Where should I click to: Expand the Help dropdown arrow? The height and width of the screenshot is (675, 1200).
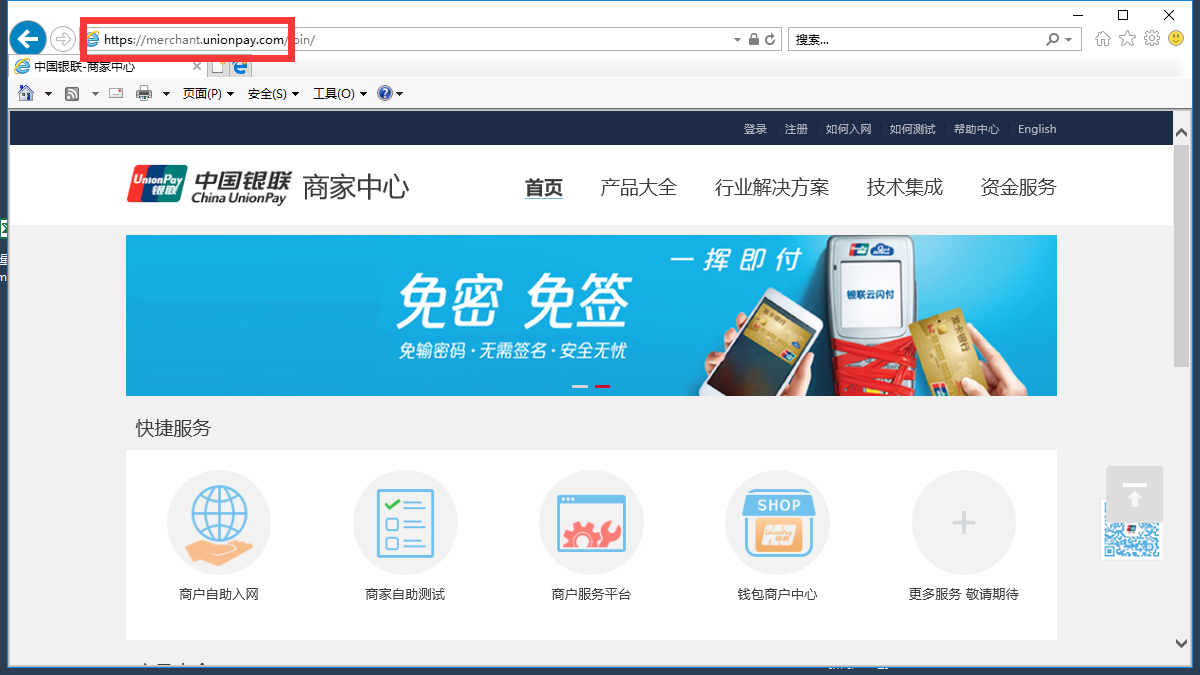point(400,94)
